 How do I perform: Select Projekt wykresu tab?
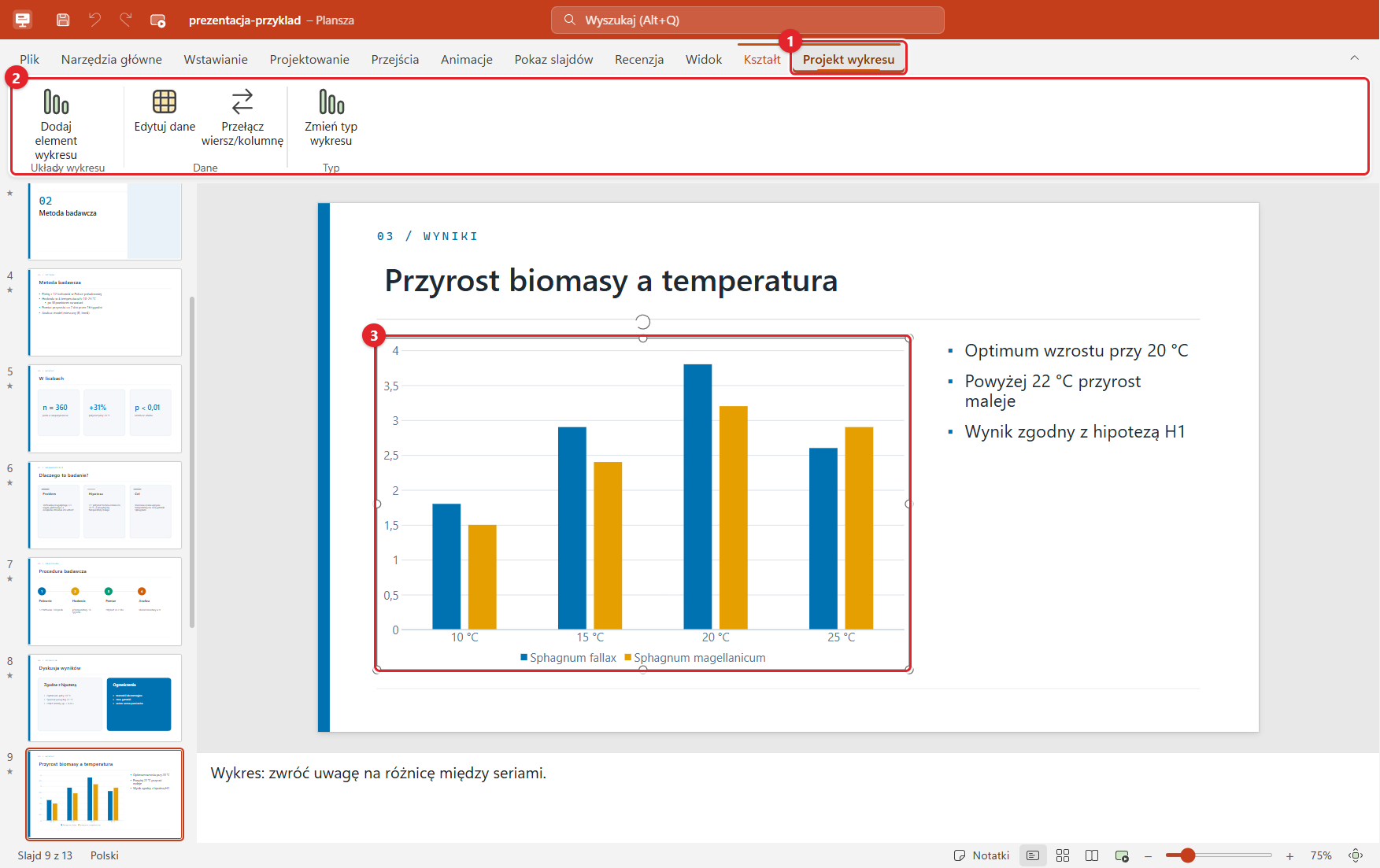point(849,59)
